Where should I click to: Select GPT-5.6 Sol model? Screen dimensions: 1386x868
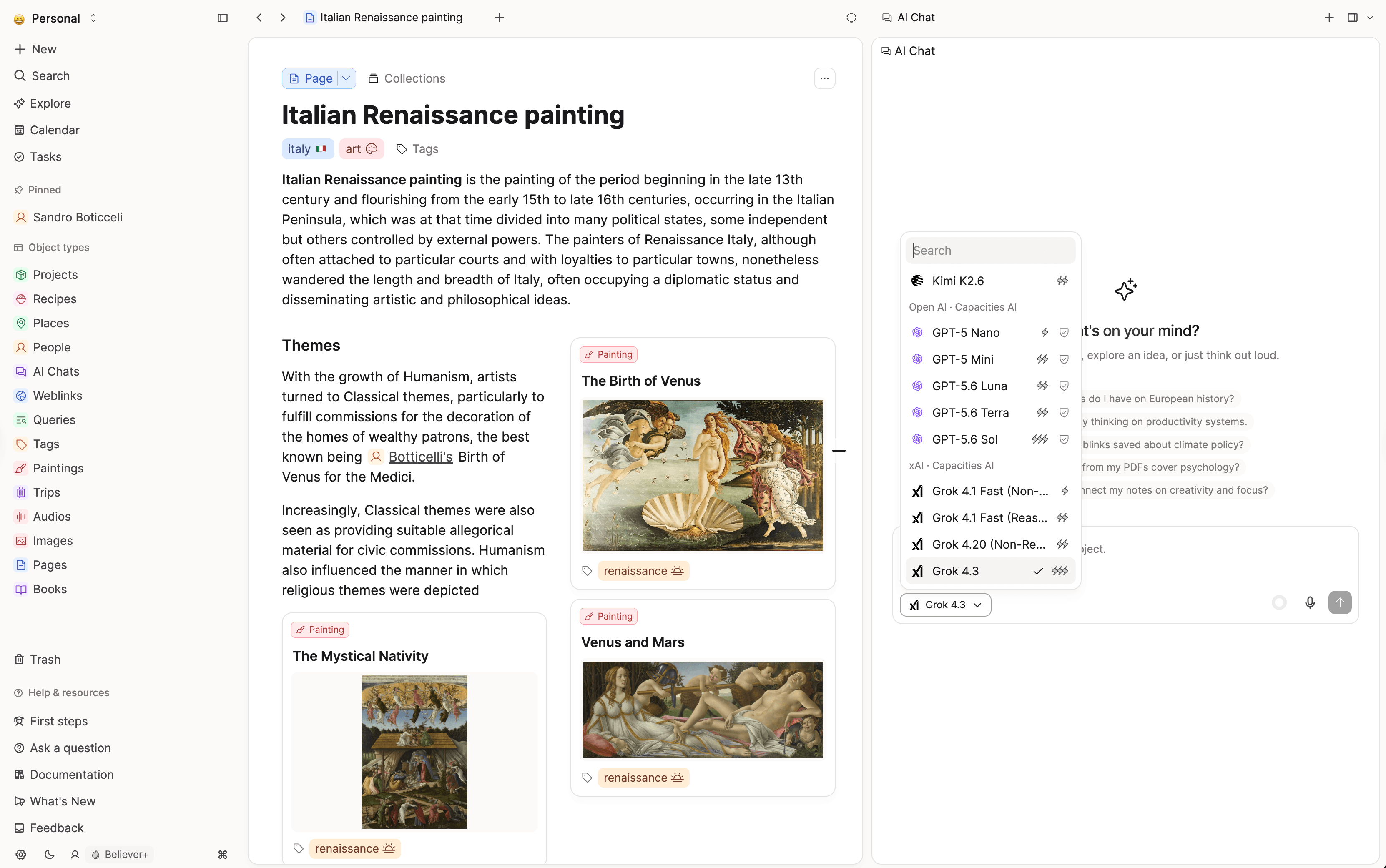990,439
